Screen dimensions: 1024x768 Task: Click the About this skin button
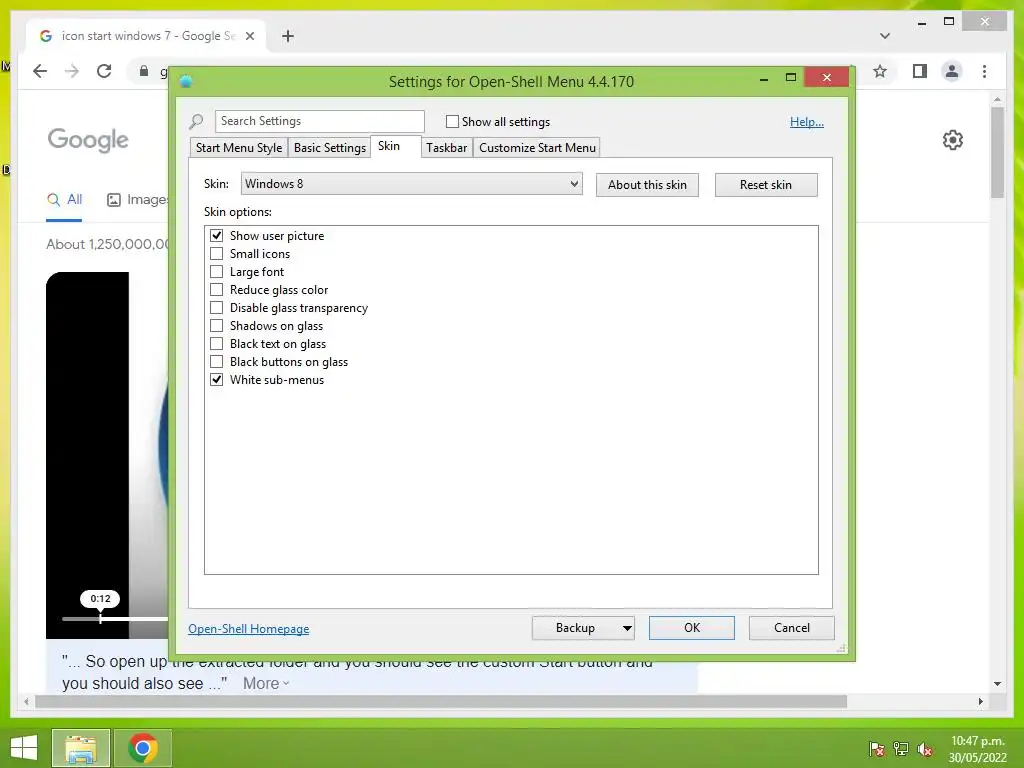[x=647, y=185]
